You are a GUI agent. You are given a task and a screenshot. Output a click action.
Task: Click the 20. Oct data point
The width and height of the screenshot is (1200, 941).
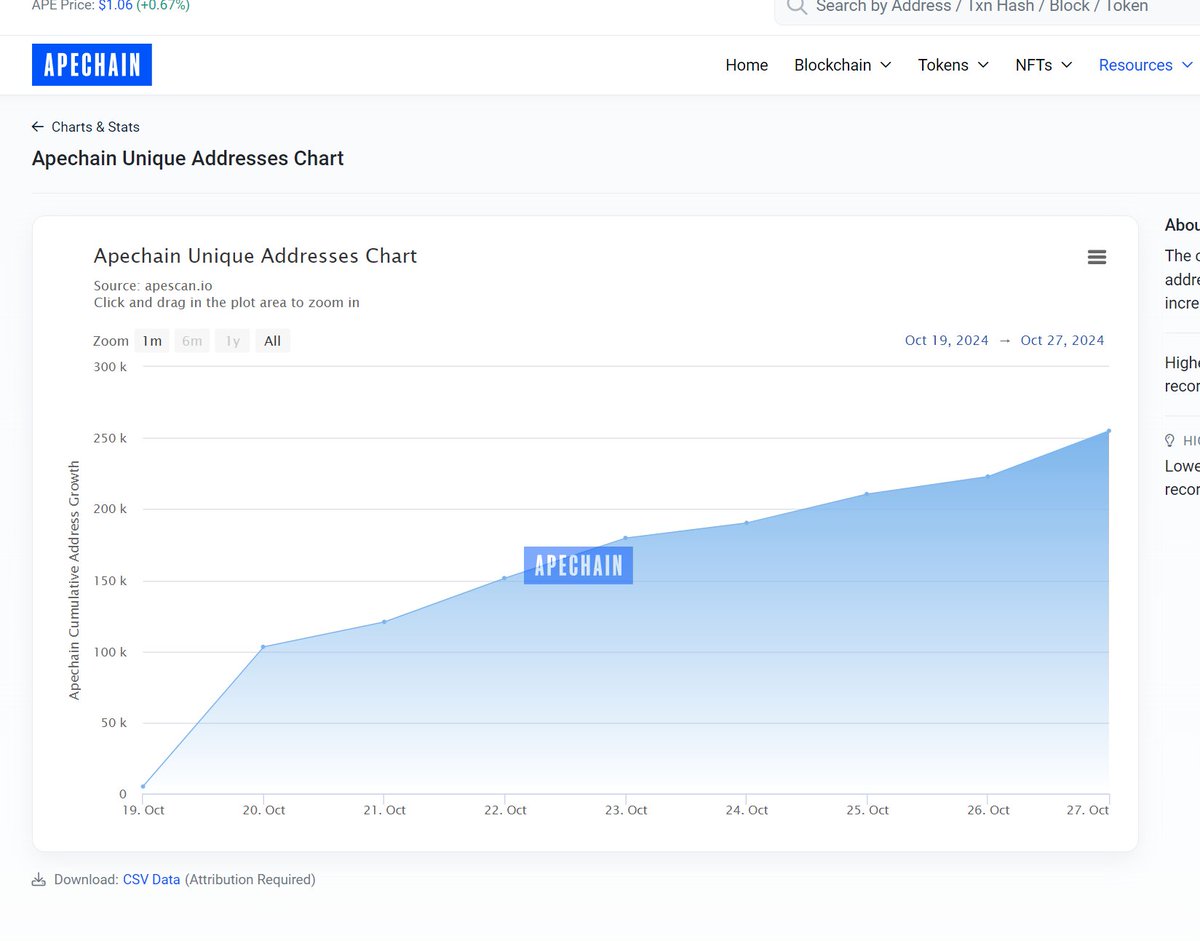point(263,647)
